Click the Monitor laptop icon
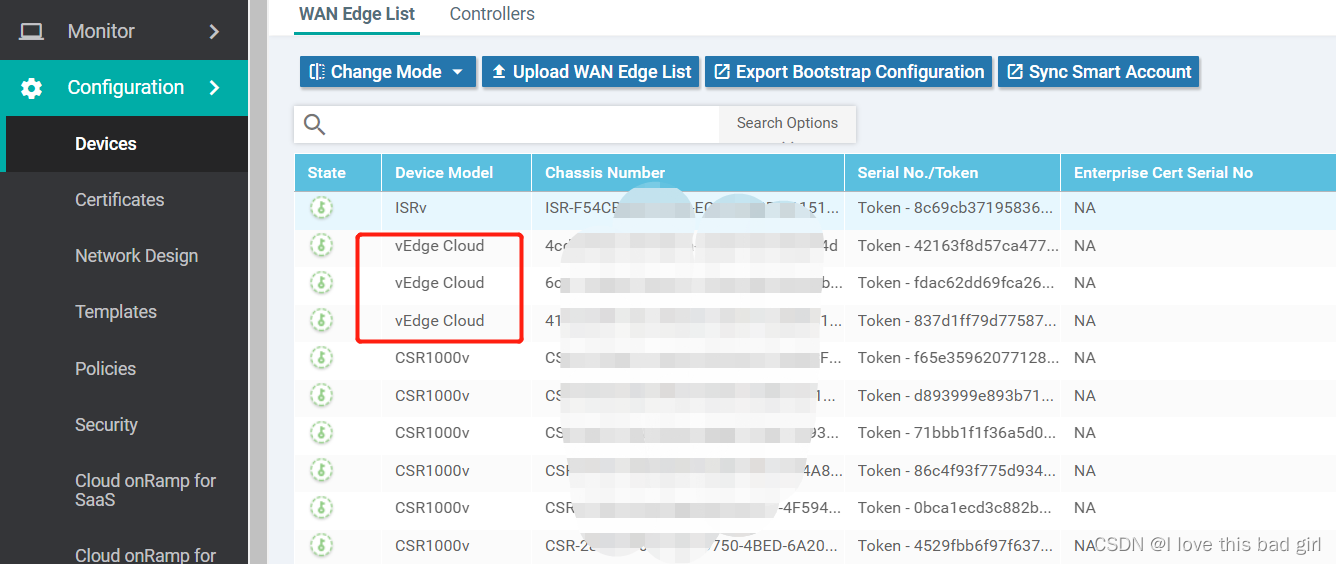Viewport: 1336px width, 564px height. point(32,32)
